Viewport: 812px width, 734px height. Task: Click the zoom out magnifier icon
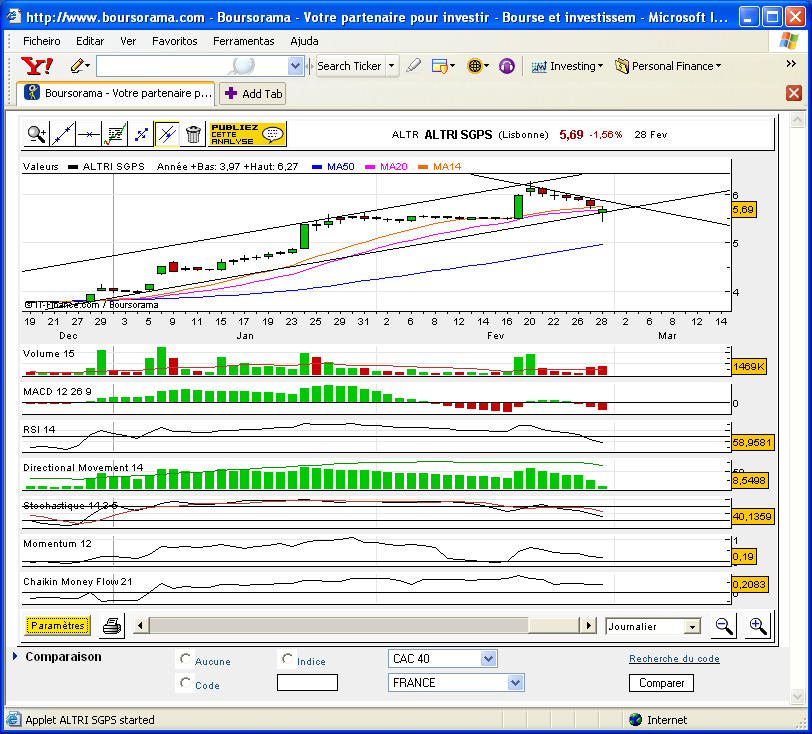point(723,626)
